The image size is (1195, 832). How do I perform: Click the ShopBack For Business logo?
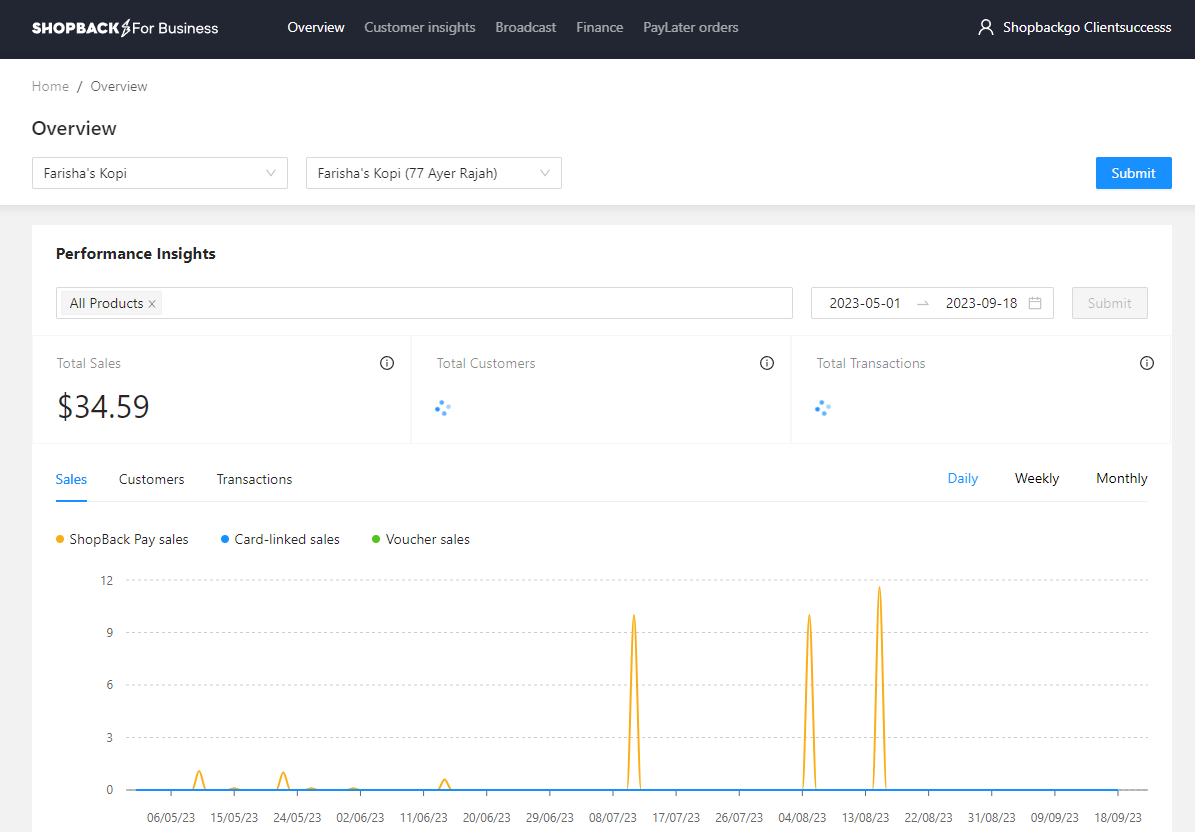(x=124, y=28)
